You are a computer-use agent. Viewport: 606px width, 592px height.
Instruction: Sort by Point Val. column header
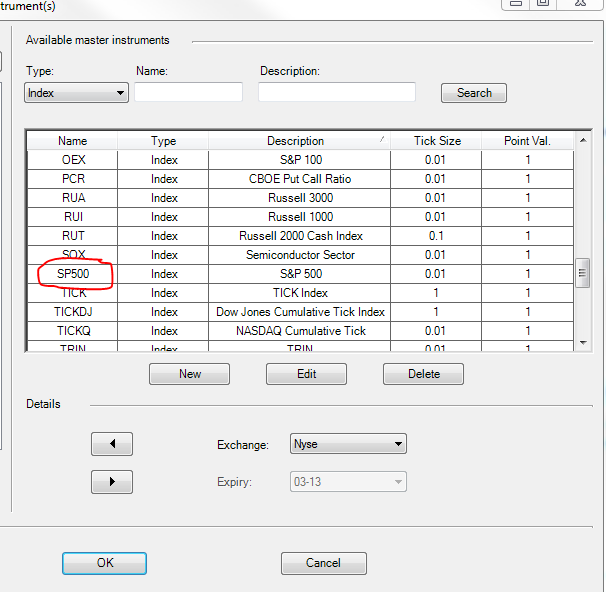point(527,141)
